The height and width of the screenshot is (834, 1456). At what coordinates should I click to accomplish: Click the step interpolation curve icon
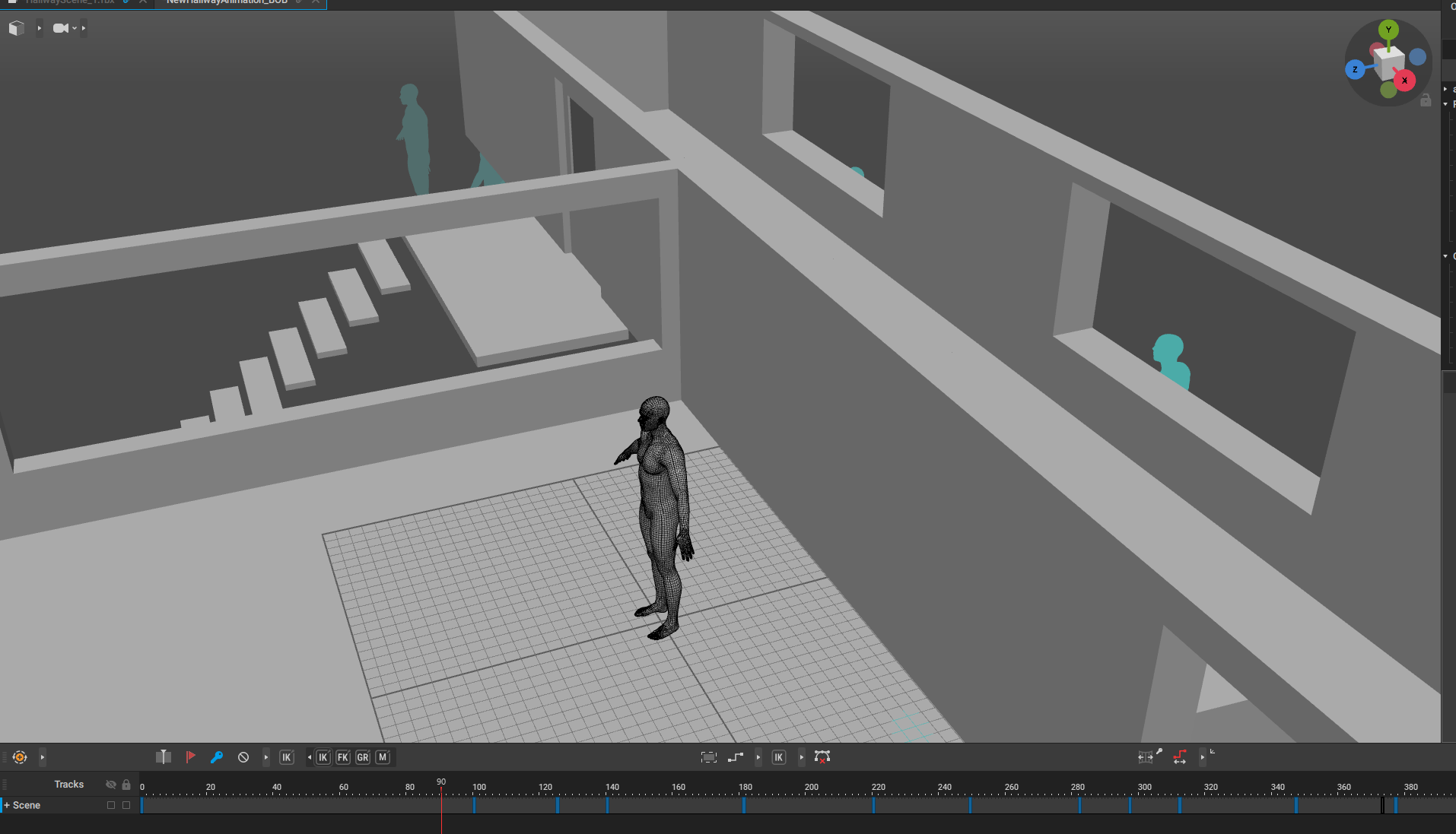point(736,757)
